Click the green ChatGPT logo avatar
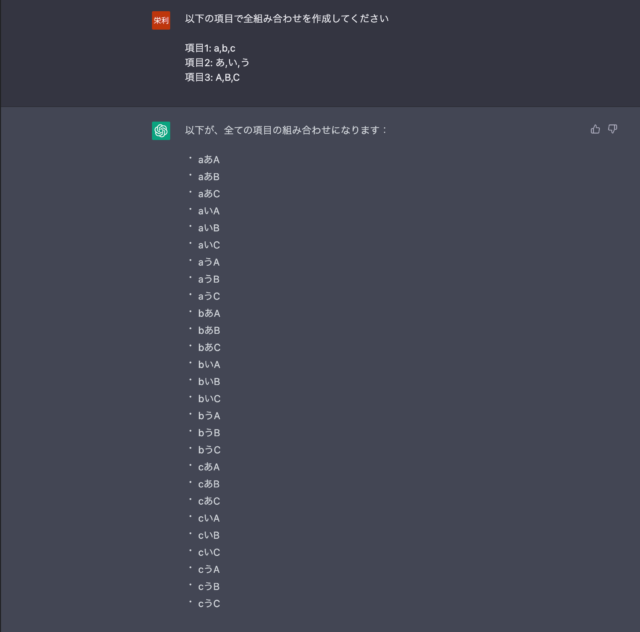 [x=161, y=131]
